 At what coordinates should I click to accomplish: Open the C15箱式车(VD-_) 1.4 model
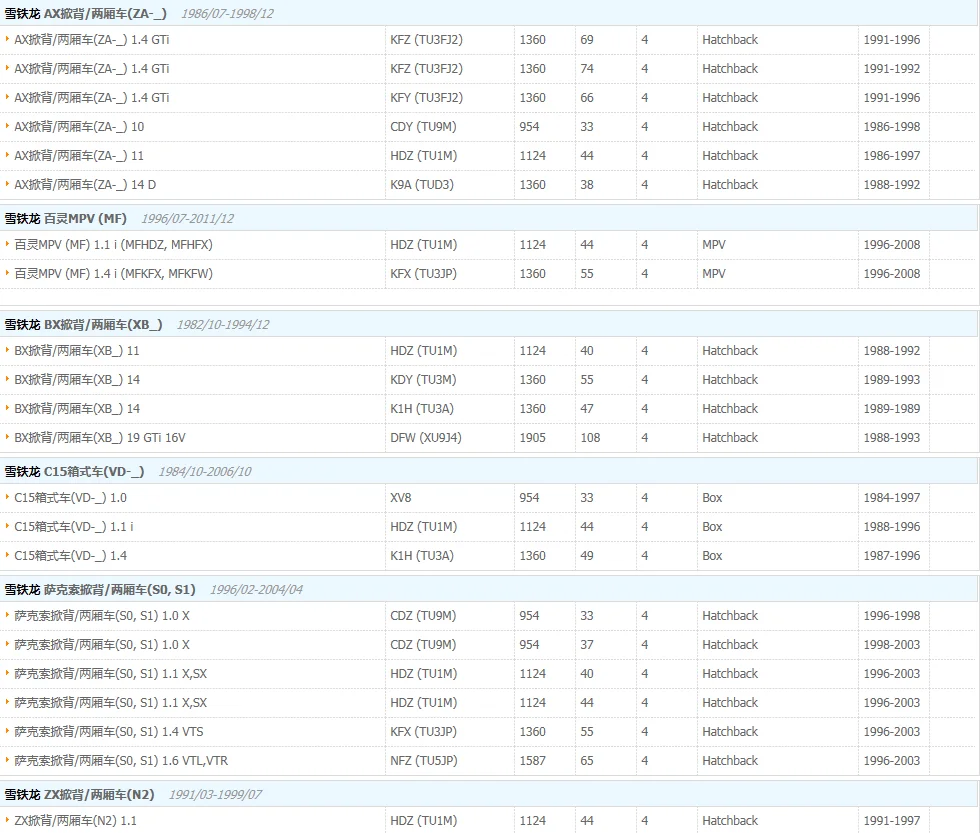(x=71, y=556)
